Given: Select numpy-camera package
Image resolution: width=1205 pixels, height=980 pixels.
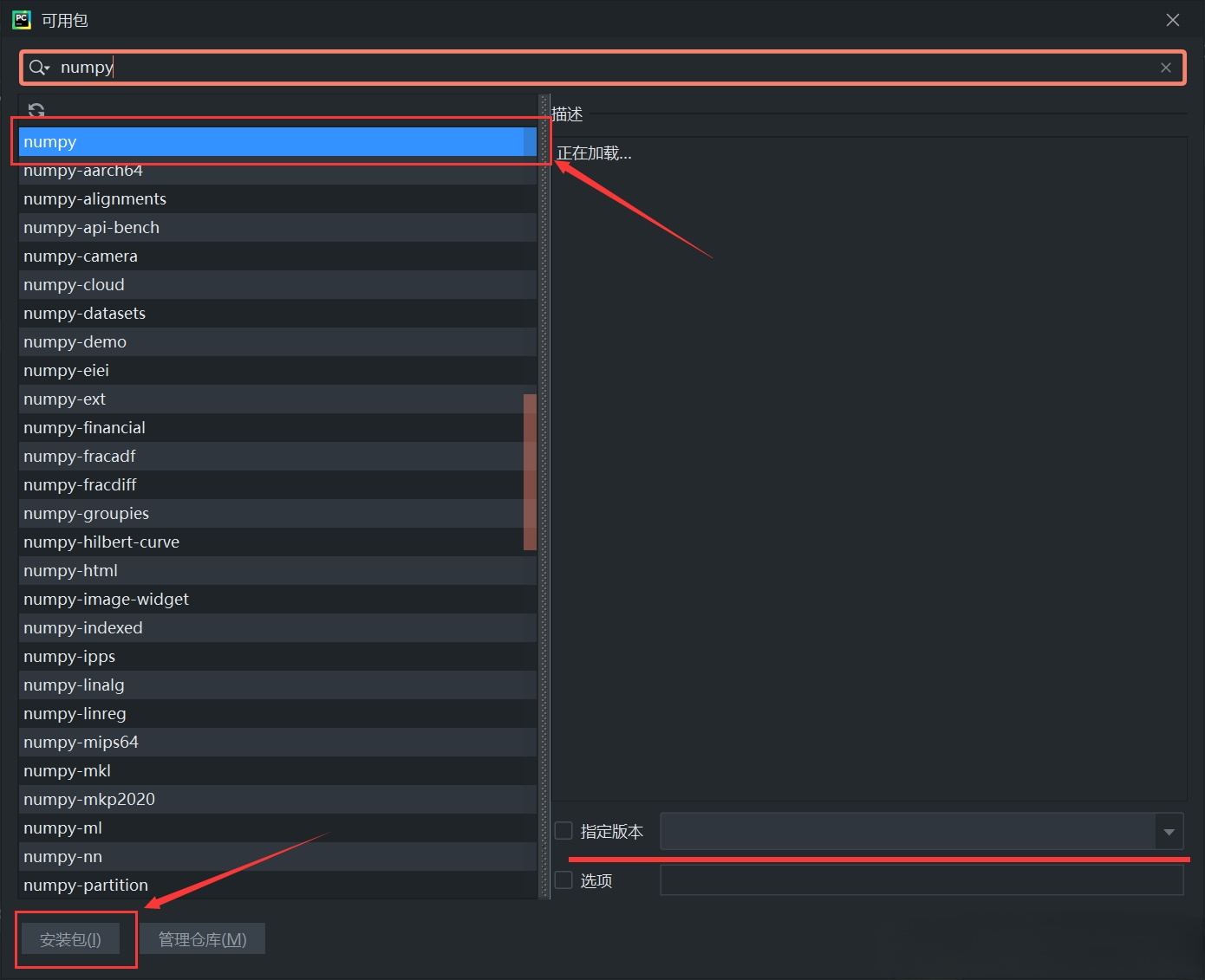Looking at the screenshot, I should pos(277,256).
